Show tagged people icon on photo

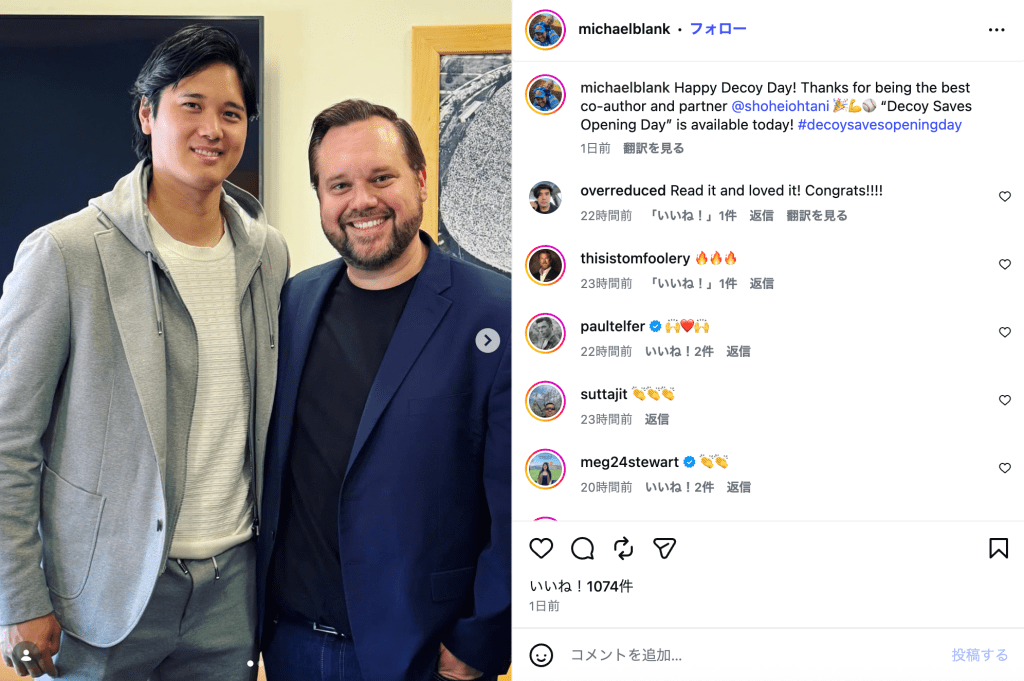coord(26,655)
